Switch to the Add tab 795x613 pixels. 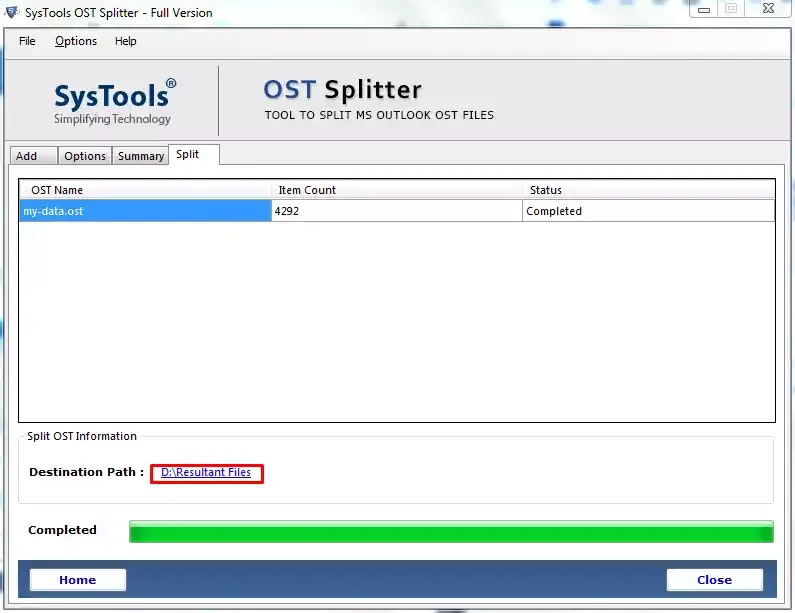click(33, 156)
